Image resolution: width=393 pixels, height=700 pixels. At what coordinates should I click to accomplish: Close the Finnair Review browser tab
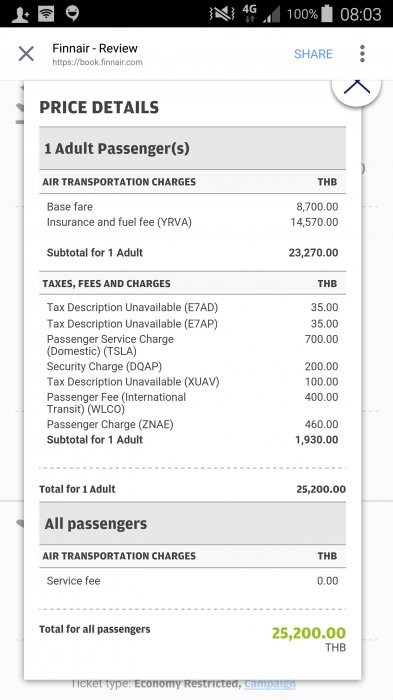point(26,54)
